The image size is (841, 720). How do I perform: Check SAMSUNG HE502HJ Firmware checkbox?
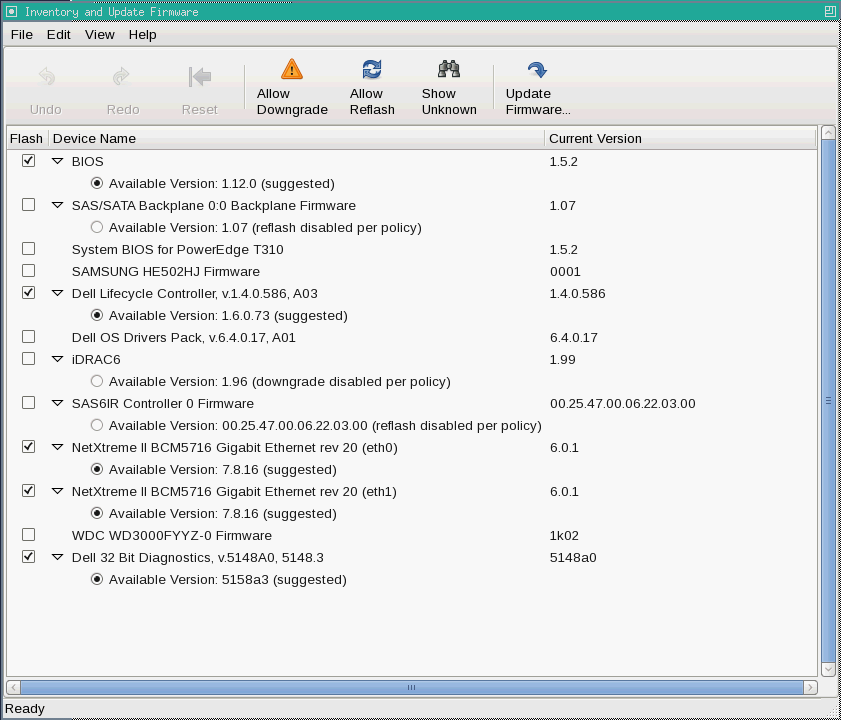pos(28,270)
